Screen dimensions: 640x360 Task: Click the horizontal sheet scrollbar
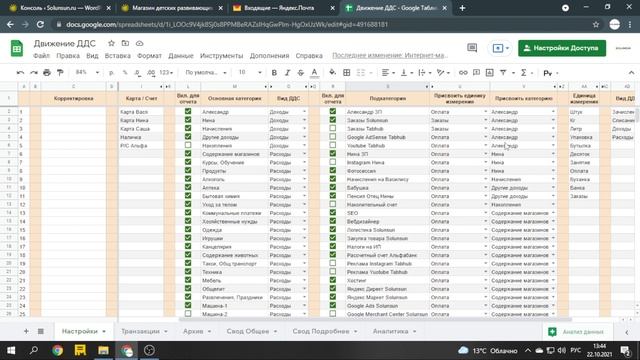[x=376, y=320]
